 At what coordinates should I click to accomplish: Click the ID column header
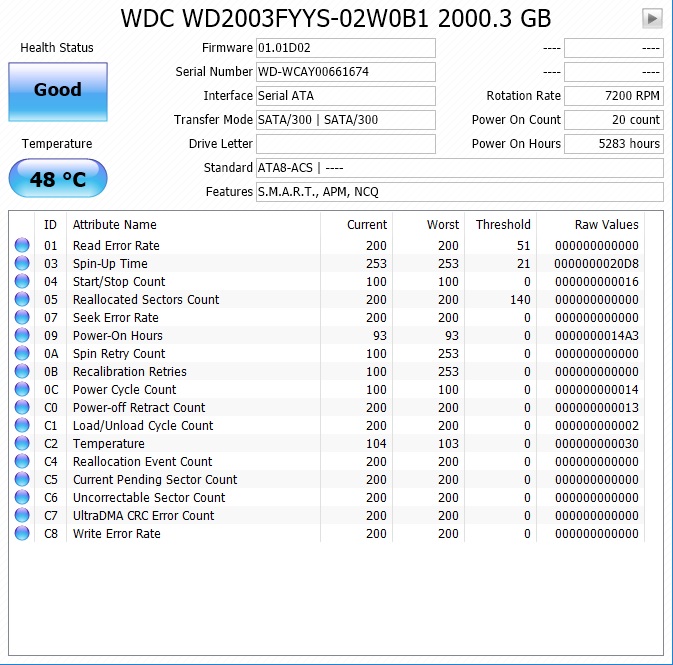click(50, 225)
